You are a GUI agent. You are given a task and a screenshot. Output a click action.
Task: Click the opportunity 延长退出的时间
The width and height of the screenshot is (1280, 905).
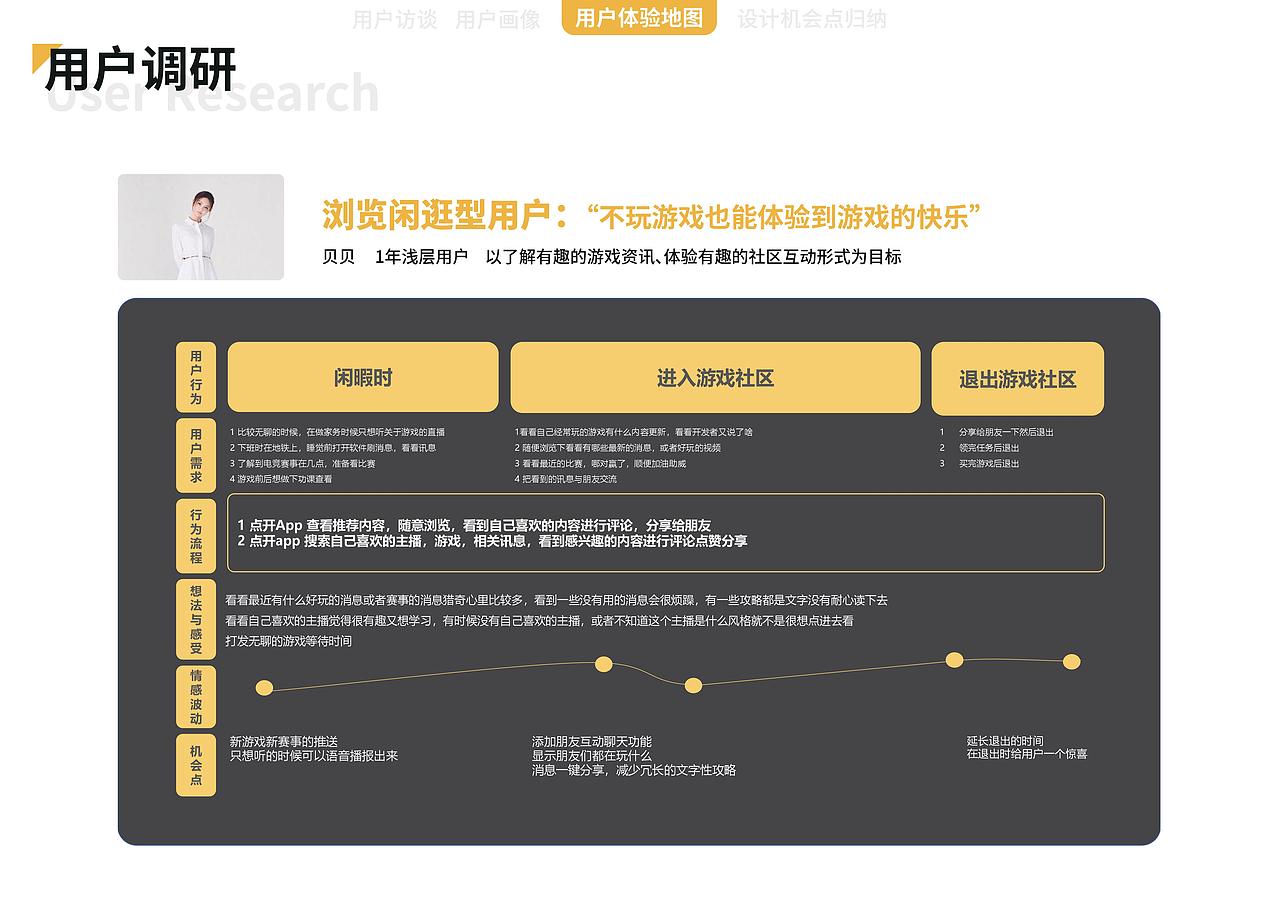tap(1005, 741)
